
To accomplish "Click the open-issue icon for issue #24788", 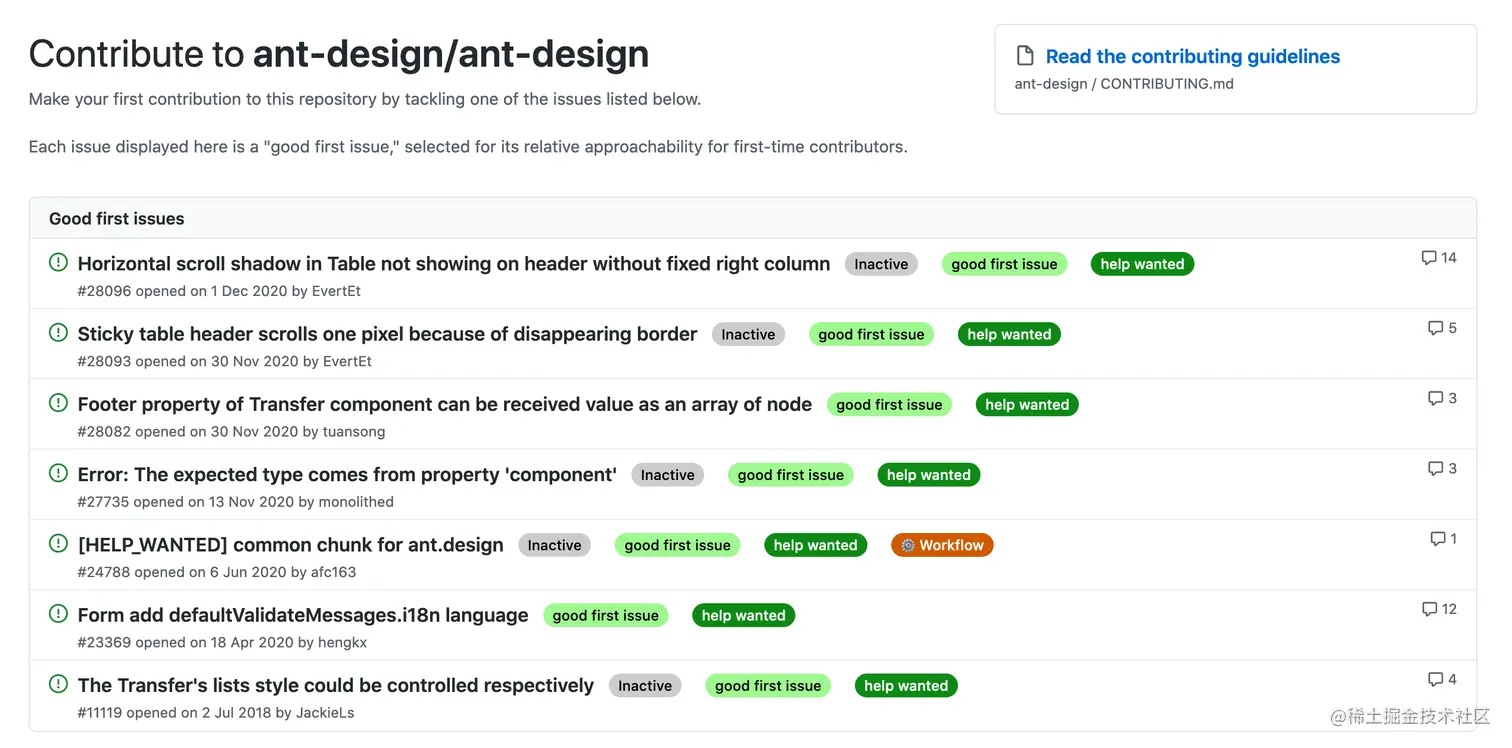I will [x=59, y=544].
